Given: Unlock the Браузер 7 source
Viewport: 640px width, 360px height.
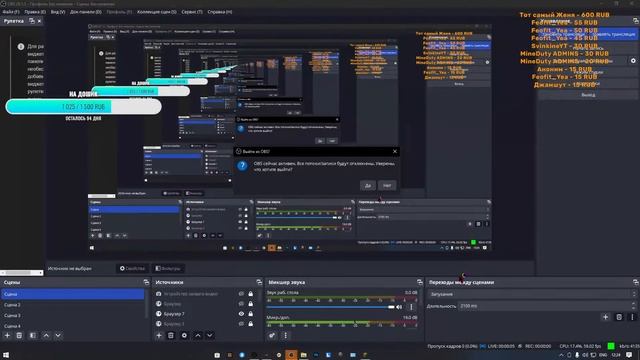Looking at the screenshot, I should click(251, 314).
